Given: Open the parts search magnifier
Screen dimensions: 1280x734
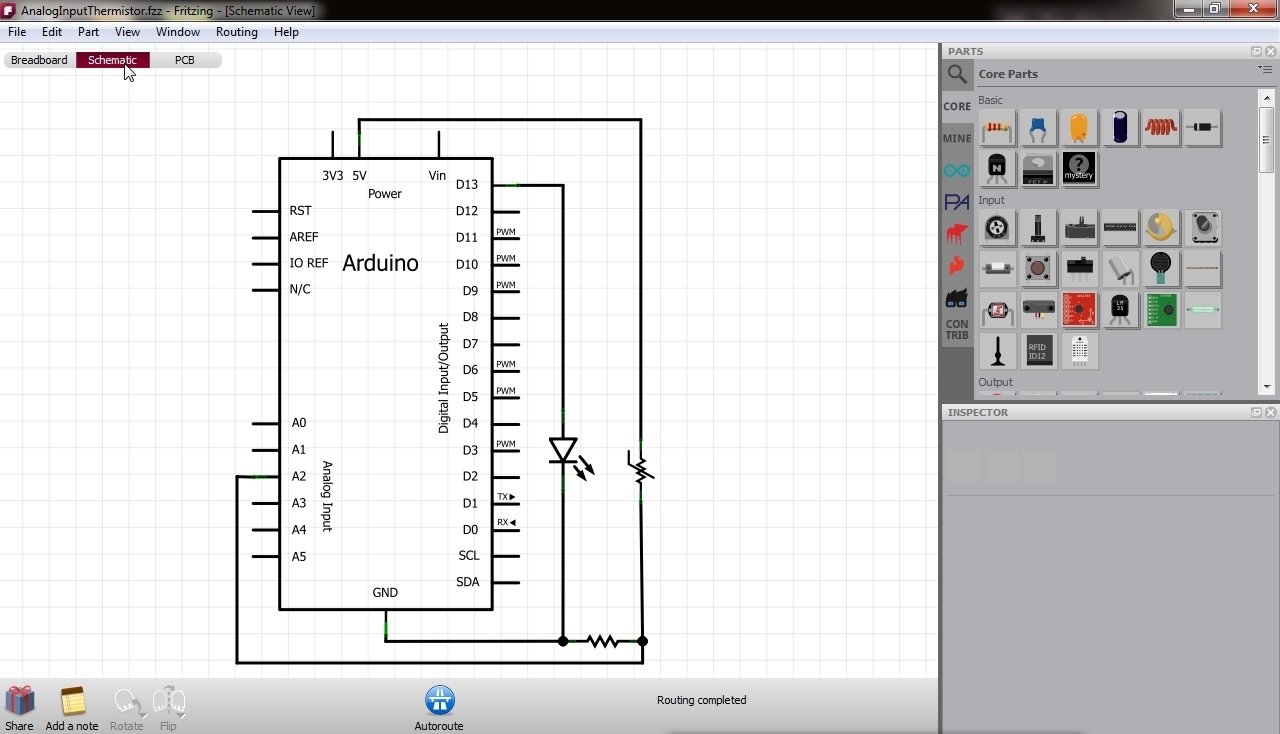Looking at the screenshot, I should pos(956,73).
